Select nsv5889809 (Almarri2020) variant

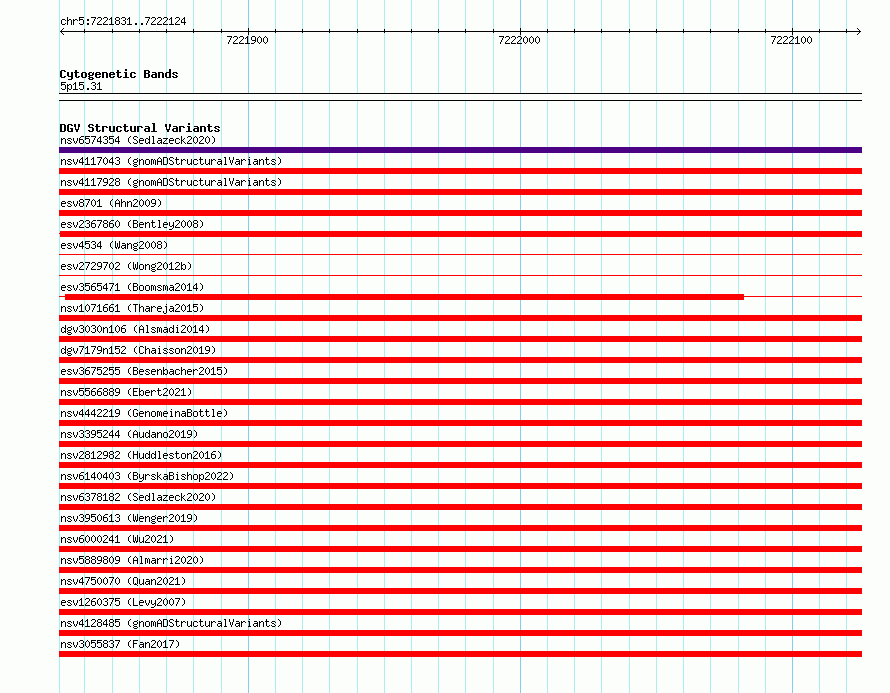tap(132, 560)
